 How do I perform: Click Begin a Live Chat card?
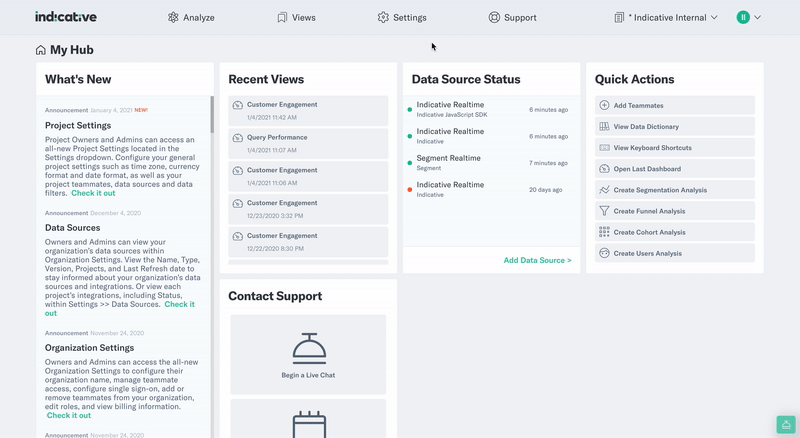[308, 354]
